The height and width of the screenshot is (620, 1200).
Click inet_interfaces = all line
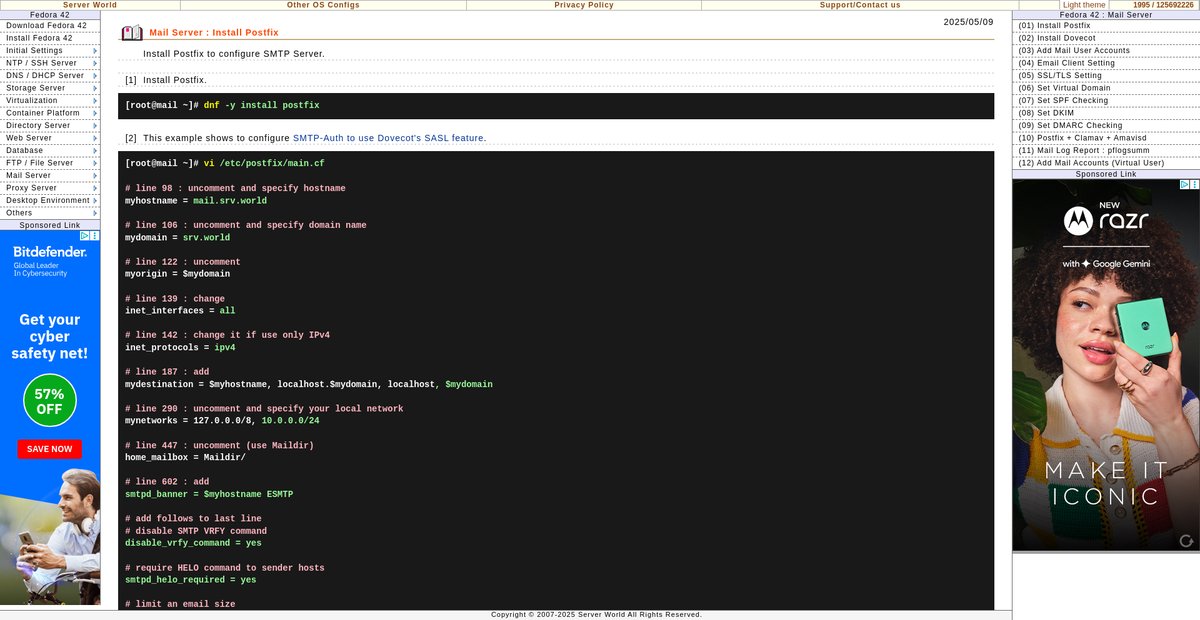pos(180,311)
